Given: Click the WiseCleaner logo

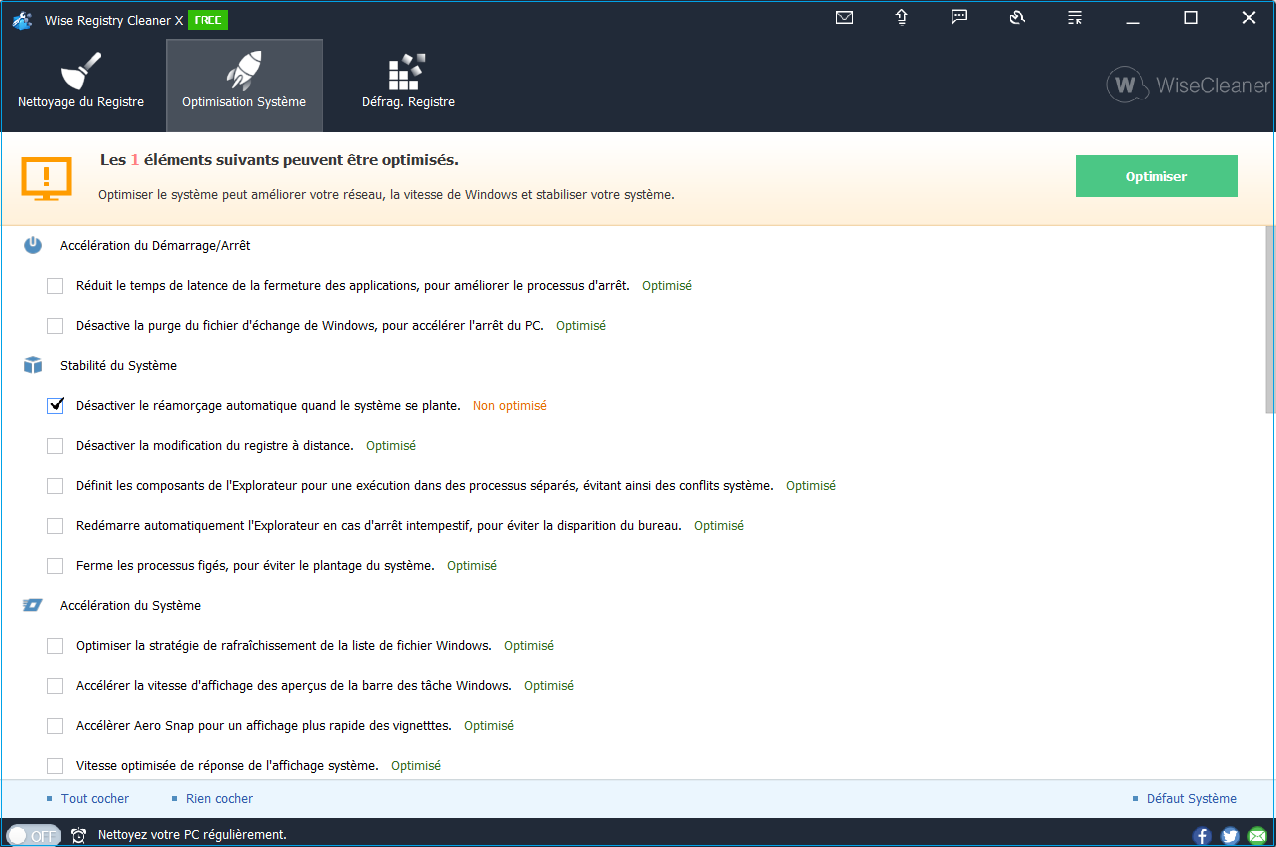Looking at the screenshot, I should pyautogui.click(x=1188, y=85).
